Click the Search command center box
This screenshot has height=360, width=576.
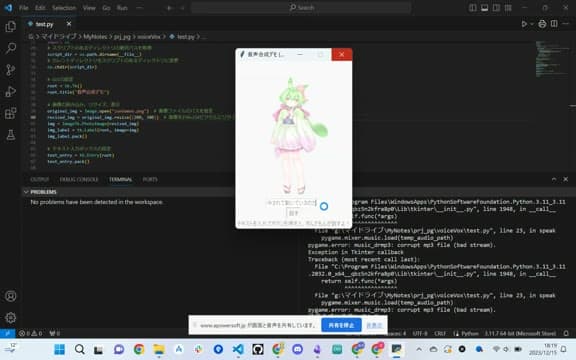tap(301, 8)
